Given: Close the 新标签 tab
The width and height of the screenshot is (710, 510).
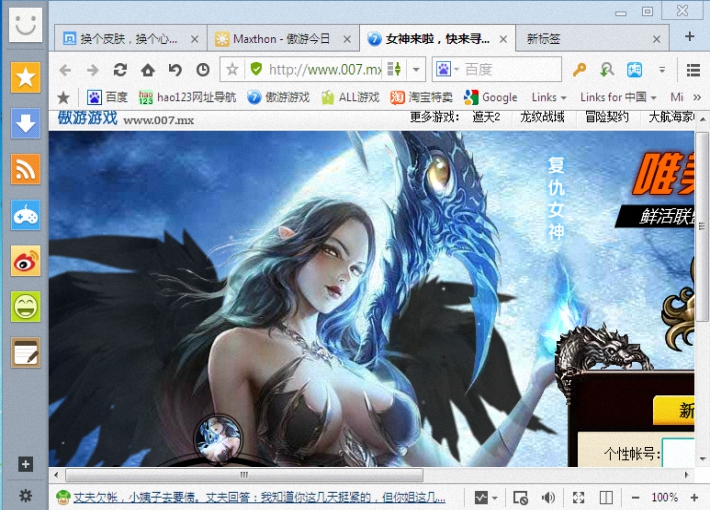Looking at the screenshot, I should (x=657, y=39).
